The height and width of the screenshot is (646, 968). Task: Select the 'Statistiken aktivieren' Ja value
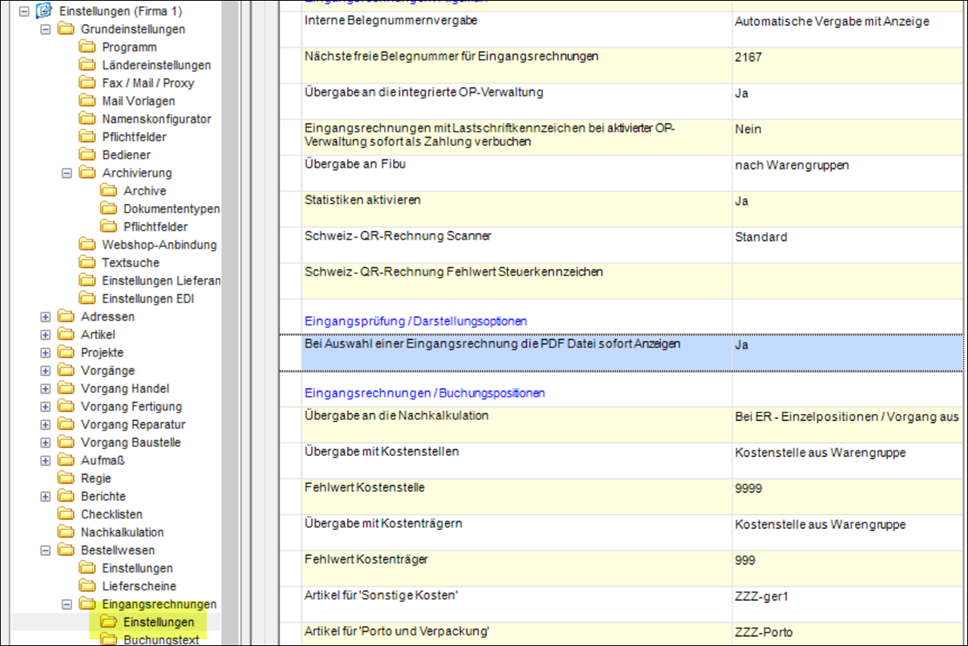pos(742,201)
